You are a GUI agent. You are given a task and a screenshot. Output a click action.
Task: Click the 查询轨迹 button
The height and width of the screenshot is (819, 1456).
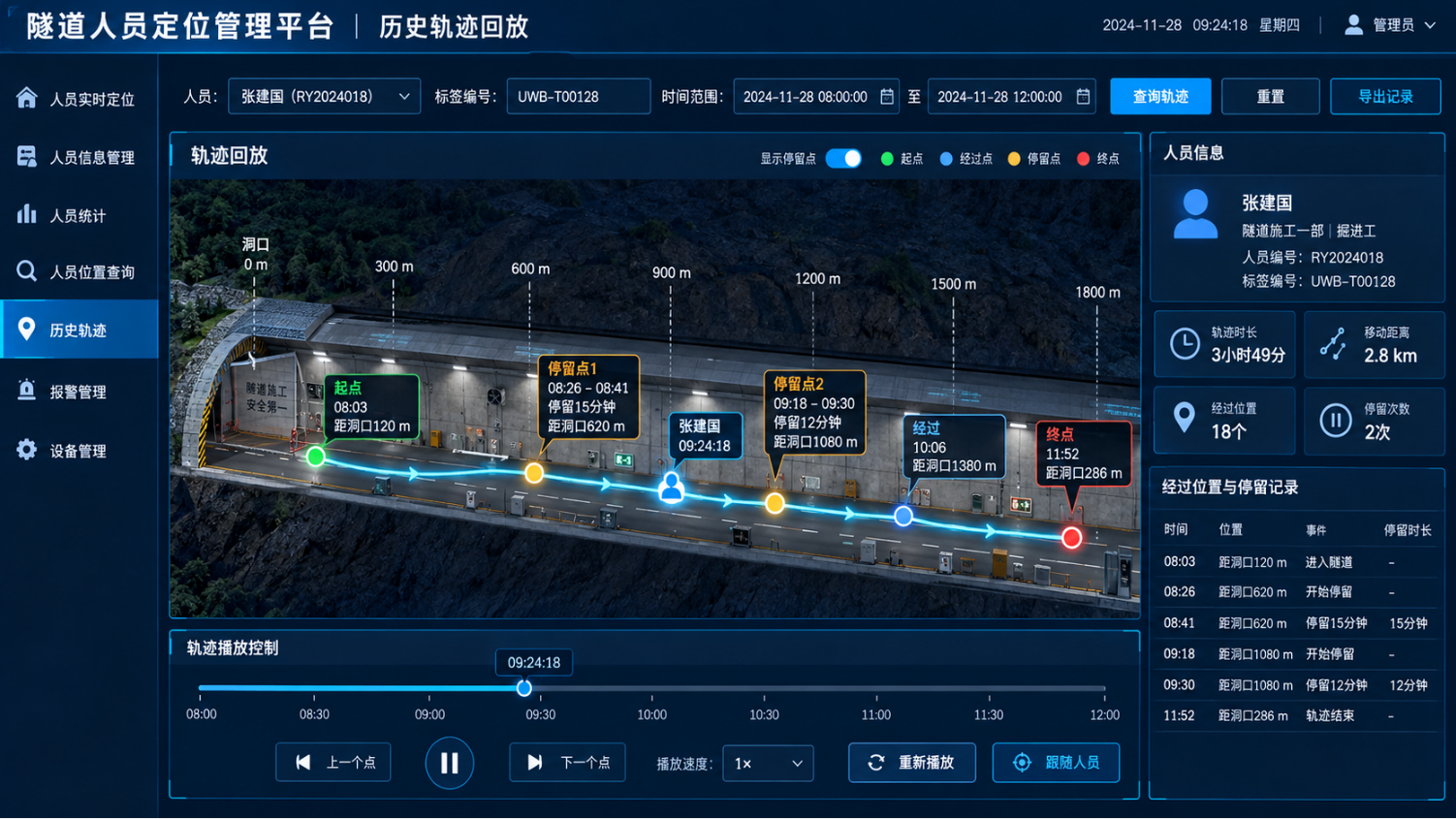1160,96
